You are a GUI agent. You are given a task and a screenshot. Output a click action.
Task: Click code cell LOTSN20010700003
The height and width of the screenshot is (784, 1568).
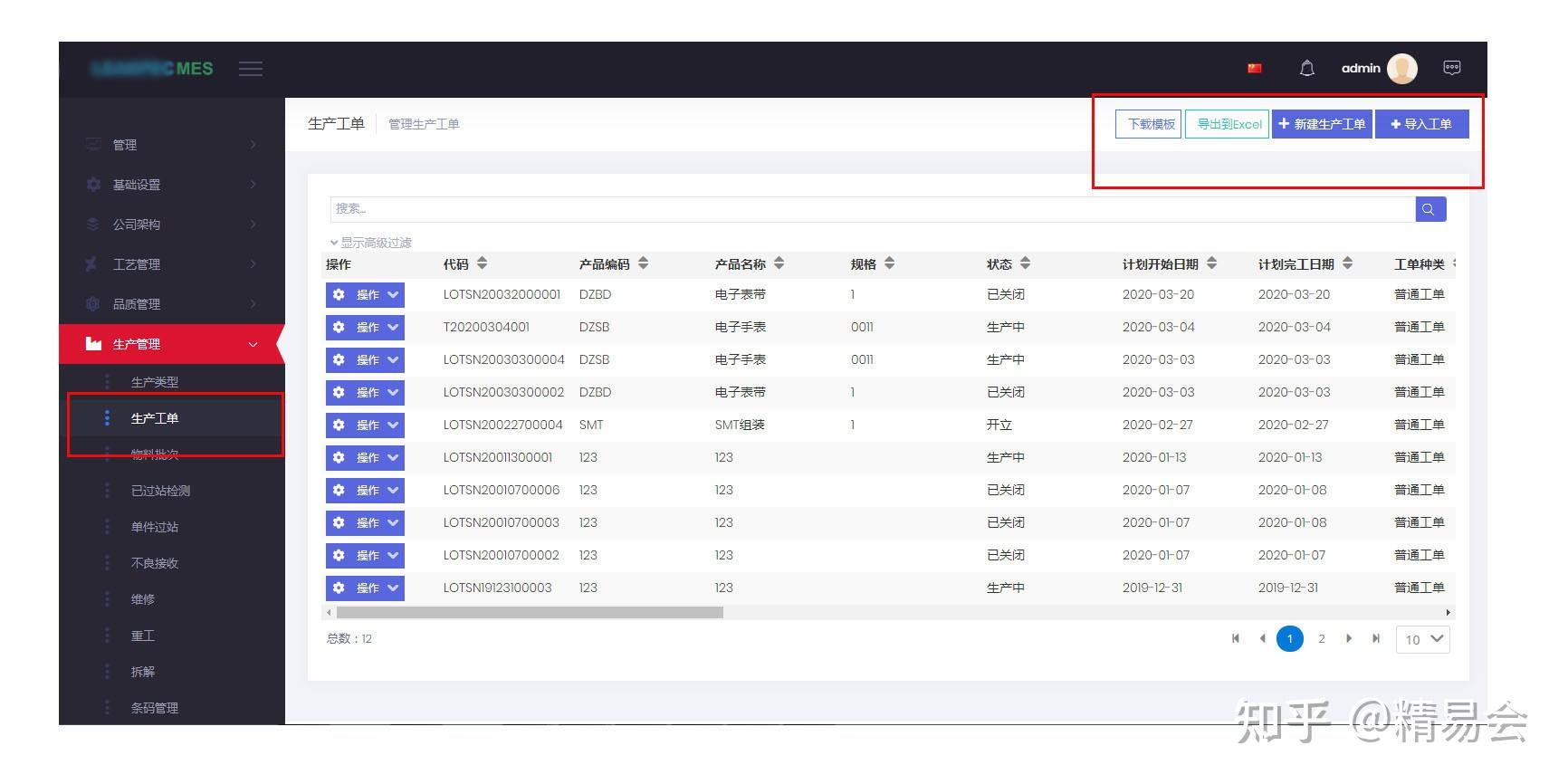tap(501, 522)
